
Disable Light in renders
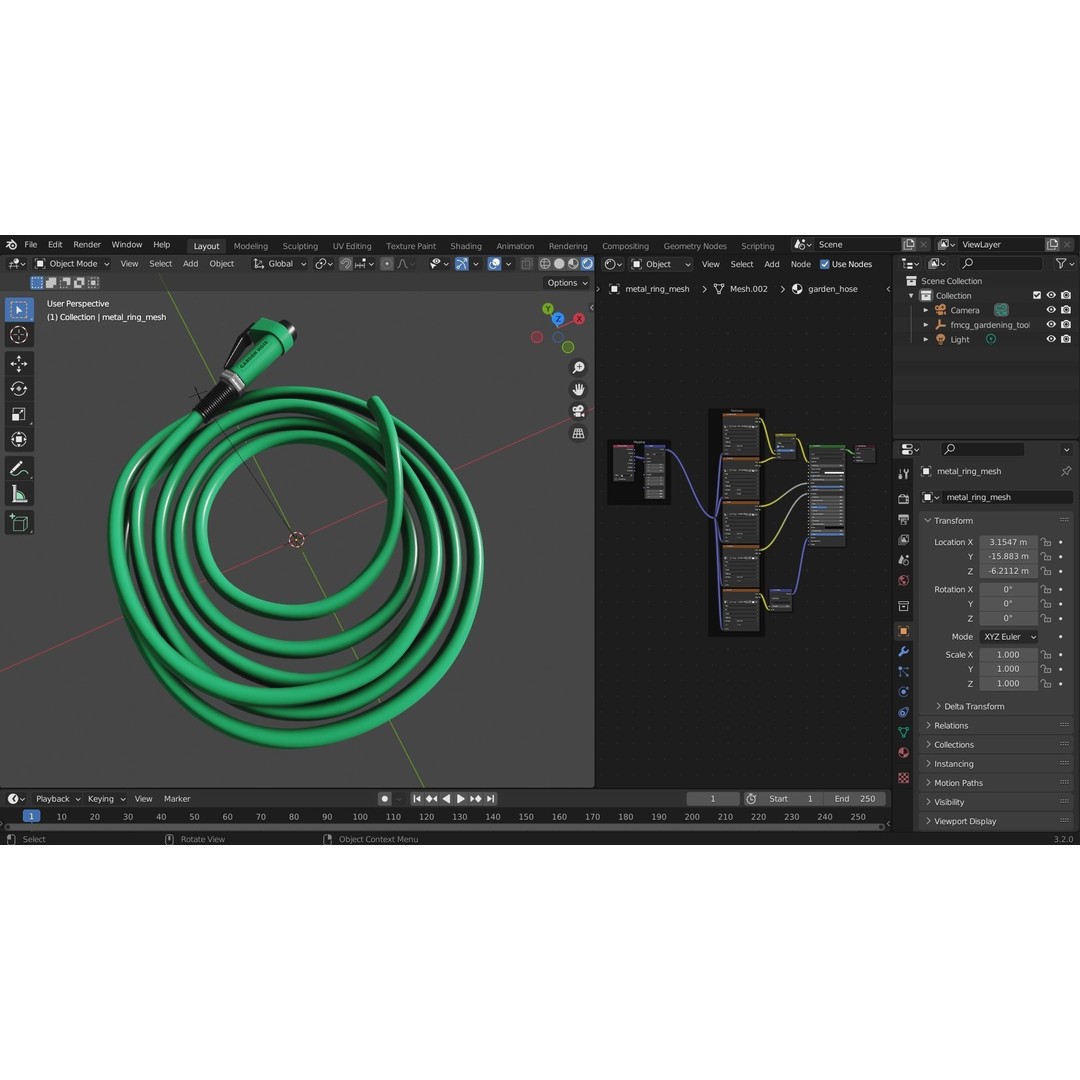point(1066,339)
